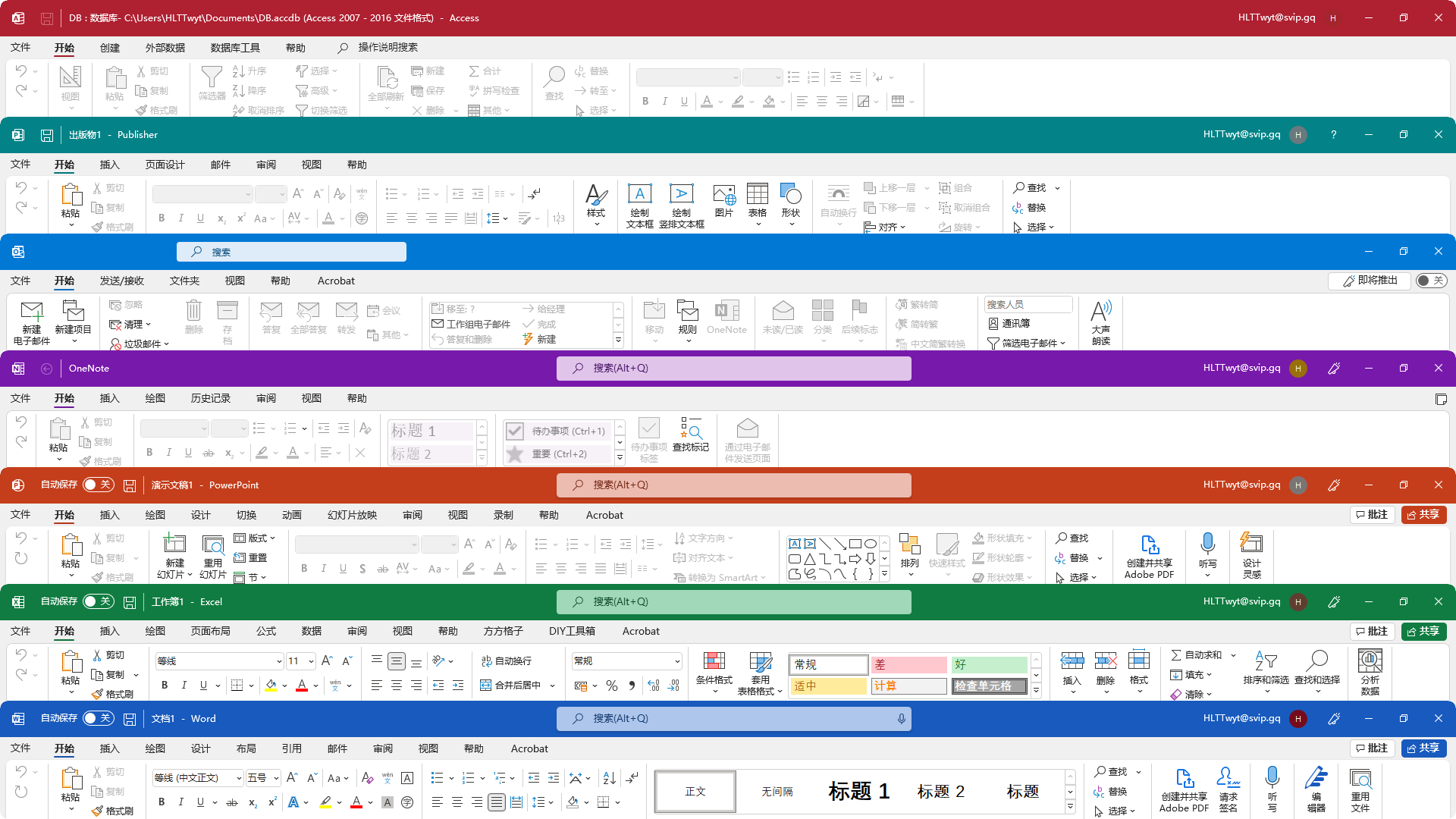Viewport: 1456px width, 819px height.
Task: Select Excel's Bad cell style swatch
Action: 908,665
